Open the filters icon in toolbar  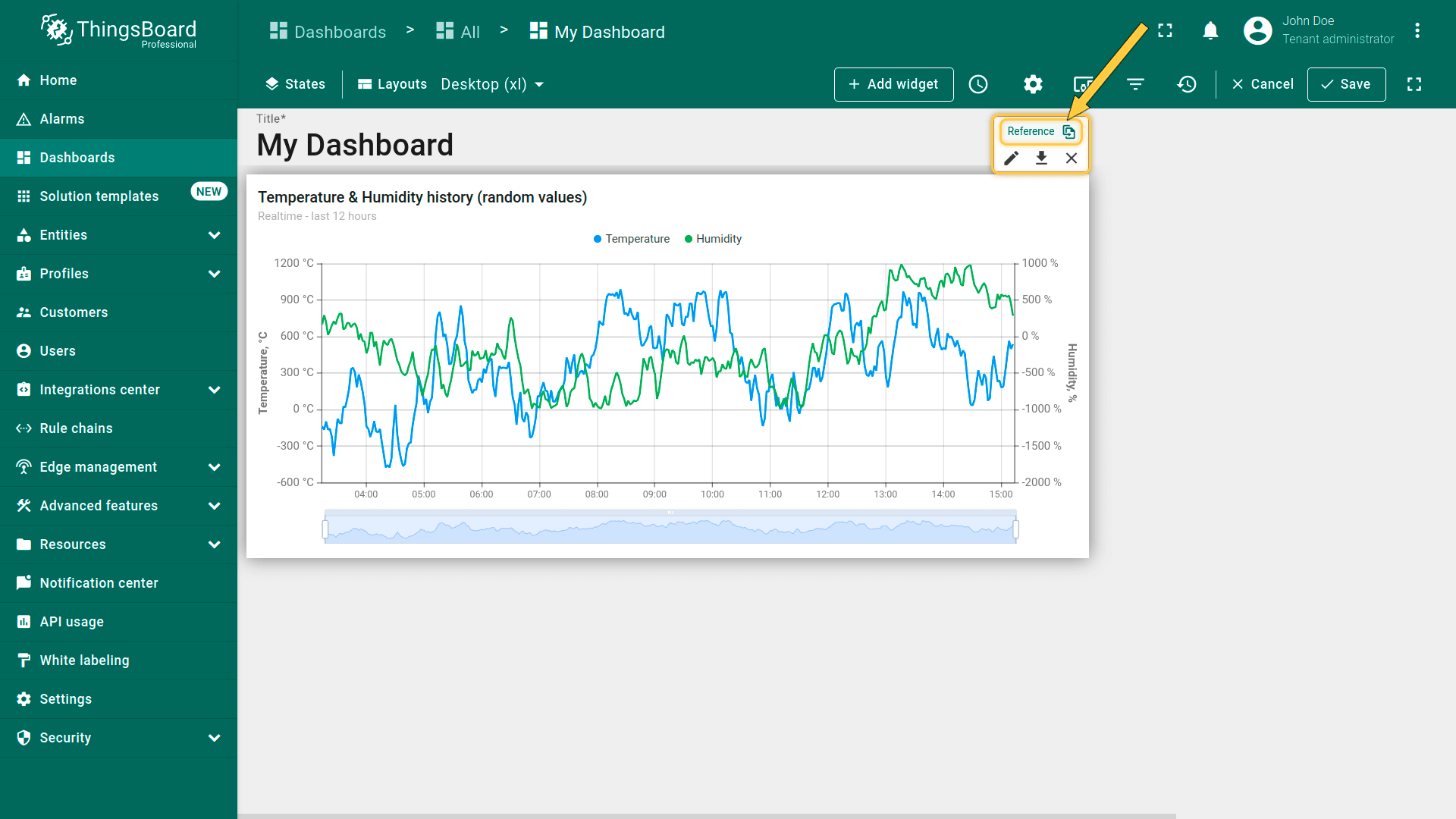(1135, 84)
